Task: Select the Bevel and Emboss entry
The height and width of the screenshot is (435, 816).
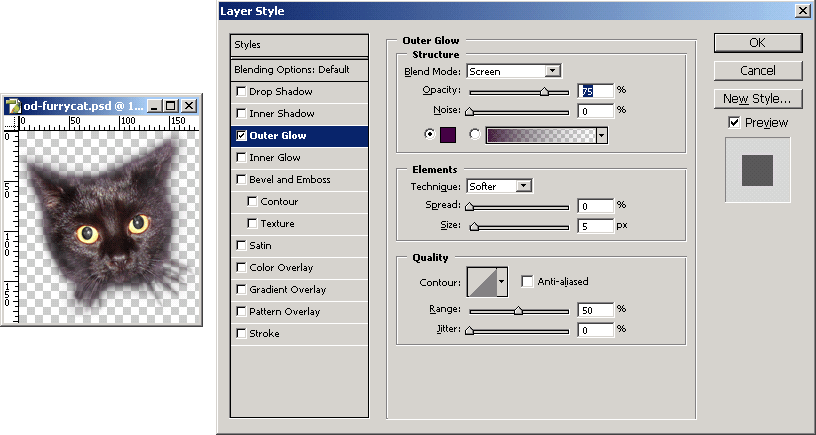Action: coord(299,180)
